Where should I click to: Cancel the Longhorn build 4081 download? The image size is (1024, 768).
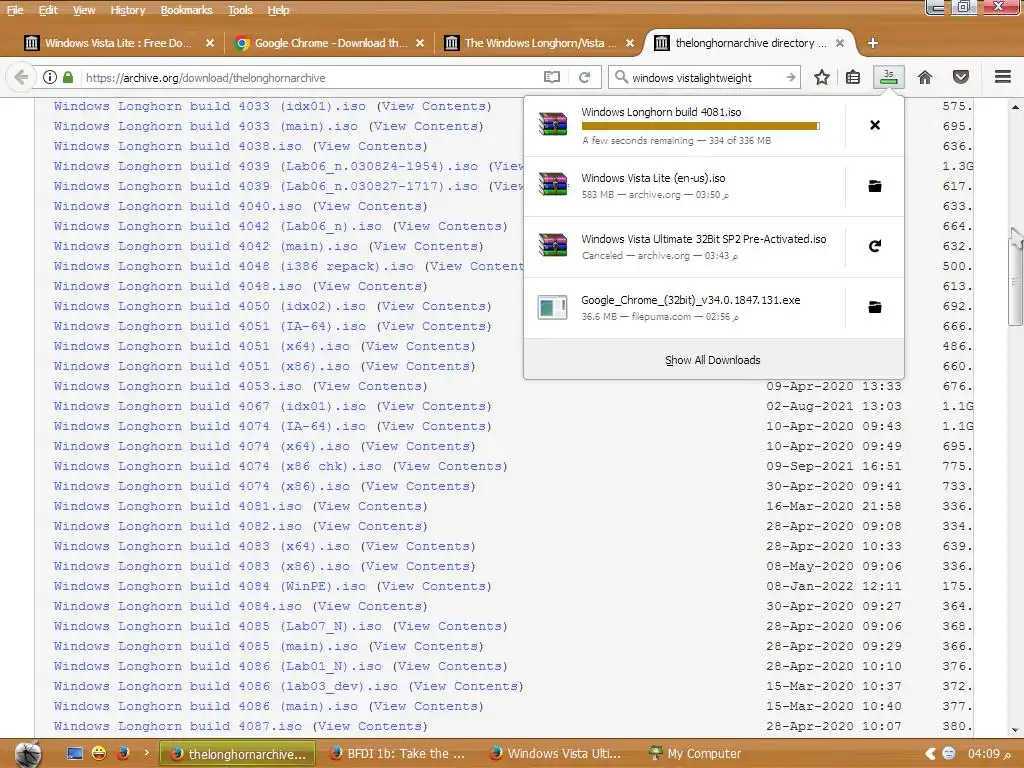[874, 125]
